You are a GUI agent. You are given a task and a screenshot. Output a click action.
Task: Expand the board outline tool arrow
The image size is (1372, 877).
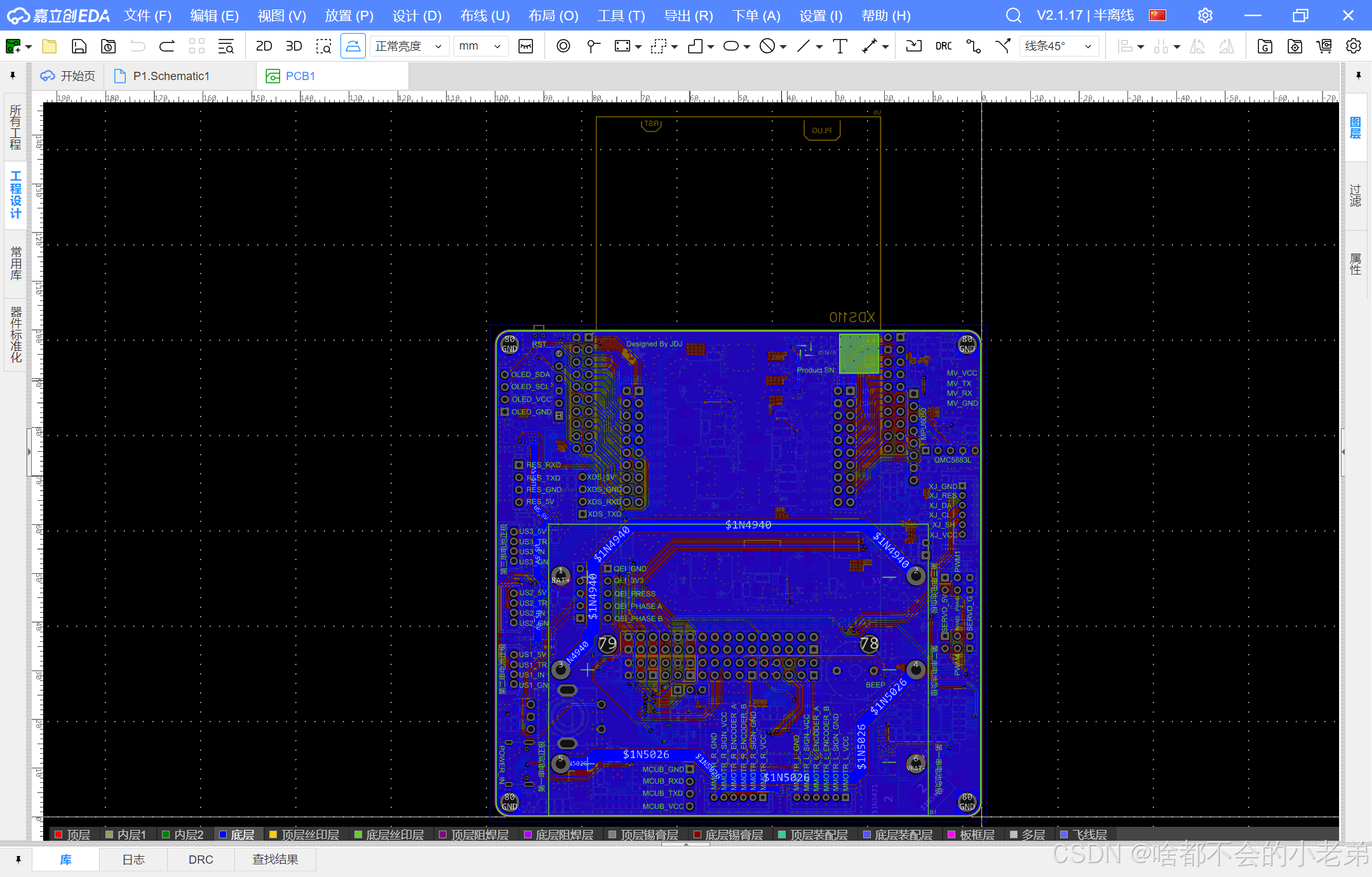tap(638, 47)
